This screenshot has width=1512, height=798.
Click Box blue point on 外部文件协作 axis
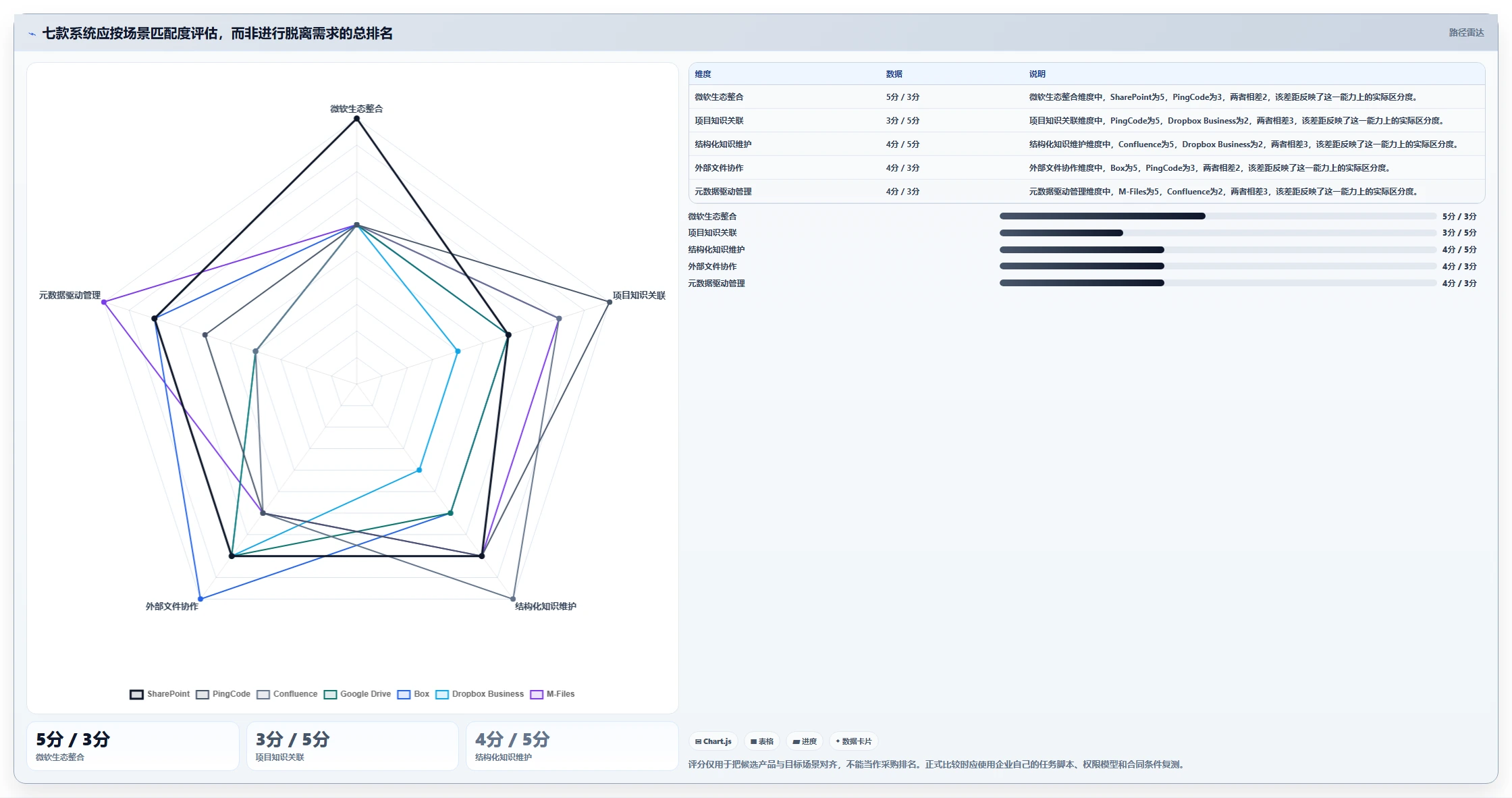(200, 599)
